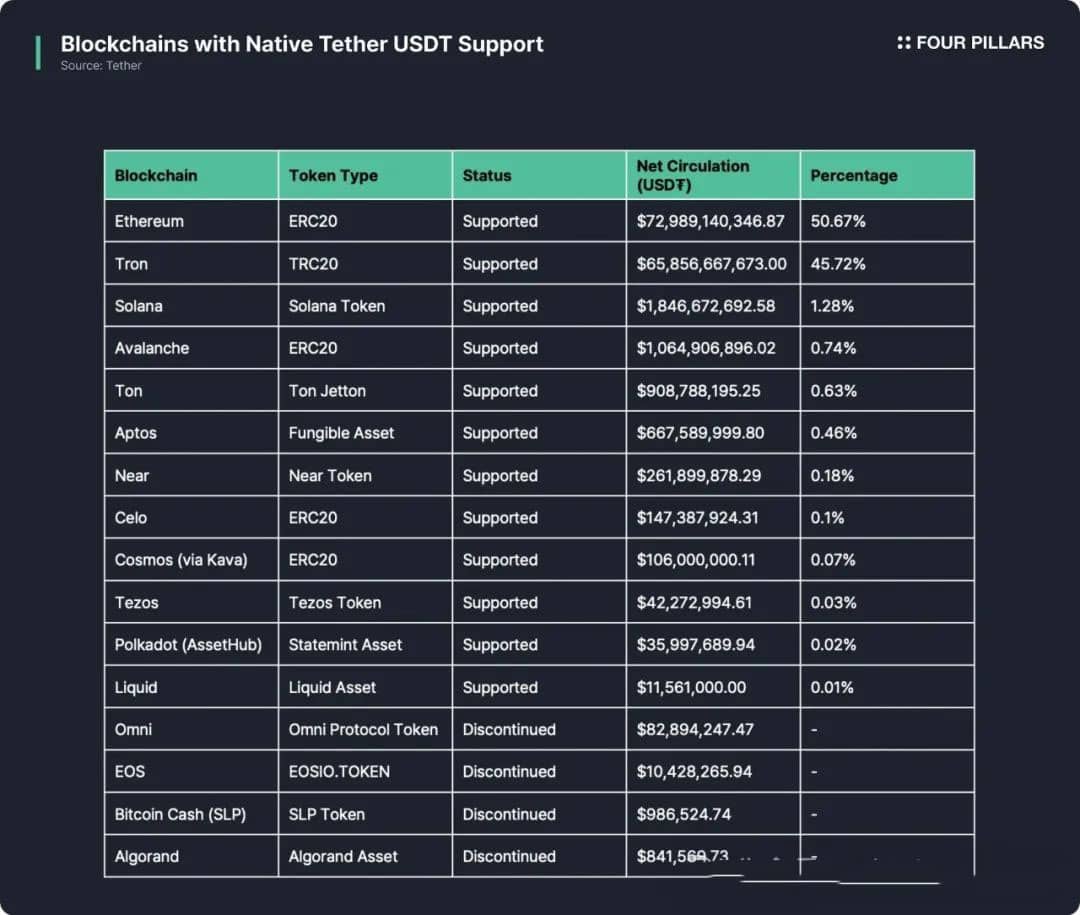
Task: Click the Four Pillars logo icon
Action: [904, 43]
